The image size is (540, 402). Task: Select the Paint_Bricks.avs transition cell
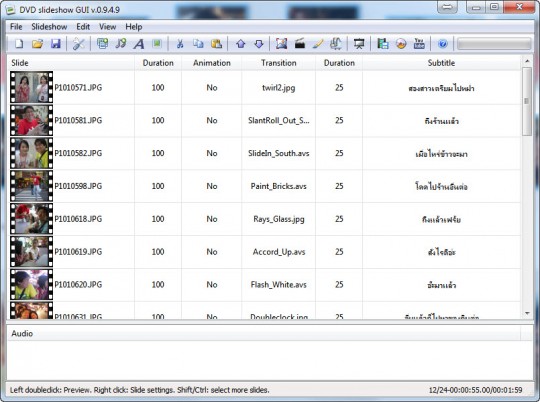(x=278, y=186)
